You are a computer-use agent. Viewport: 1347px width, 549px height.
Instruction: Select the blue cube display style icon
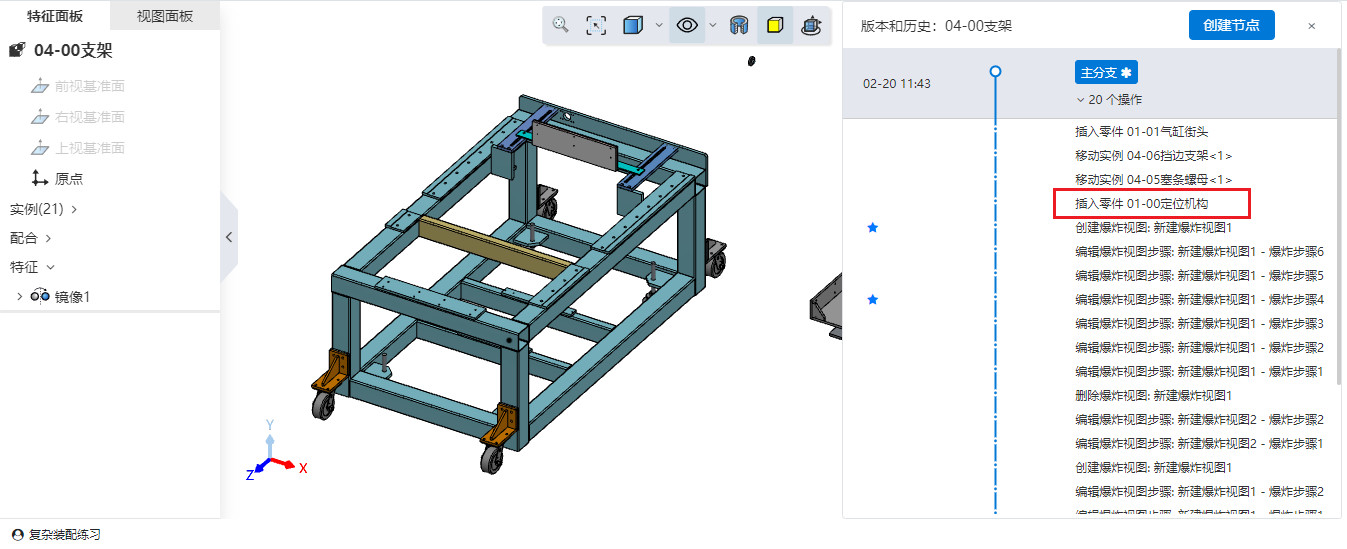click(x=633, y=25)
